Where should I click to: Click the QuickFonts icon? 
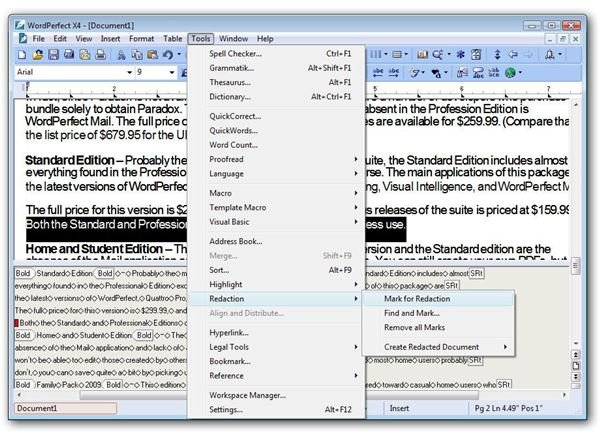(414, 72)
